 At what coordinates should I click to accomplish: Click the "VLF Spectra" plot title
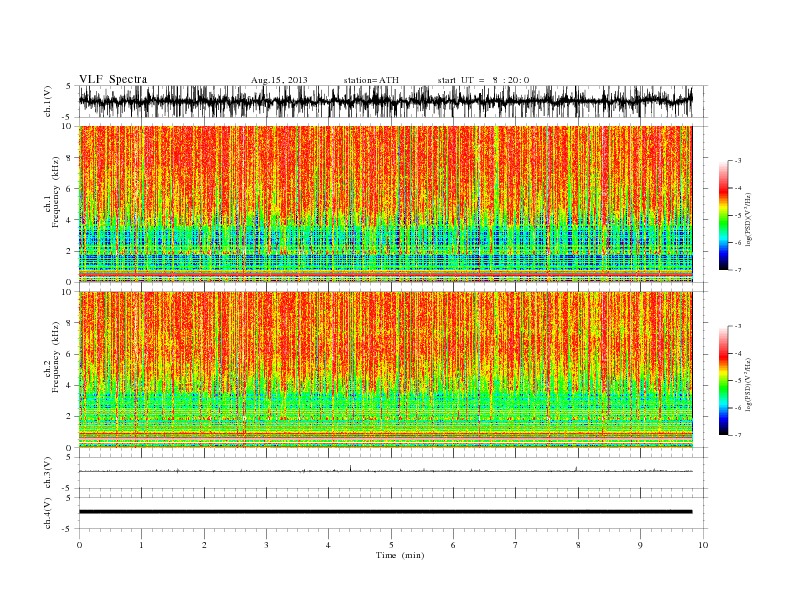(113, 79)
